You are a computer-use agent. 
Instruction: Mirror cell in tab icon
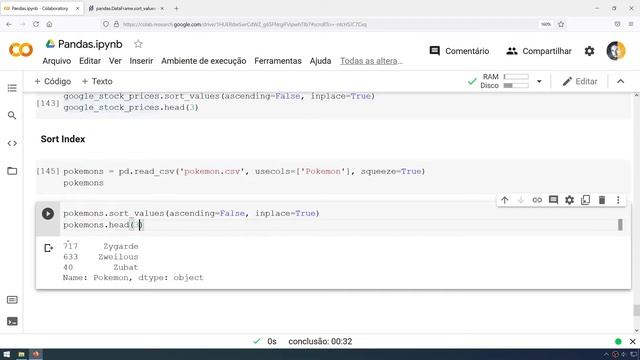point(586,200)
